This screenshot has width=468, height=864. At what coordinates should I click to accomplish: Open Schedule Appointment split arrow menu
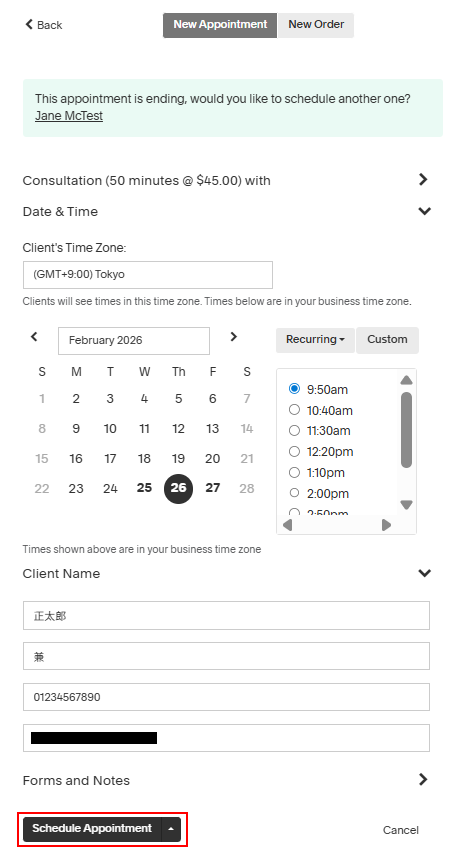pos(171,829)
